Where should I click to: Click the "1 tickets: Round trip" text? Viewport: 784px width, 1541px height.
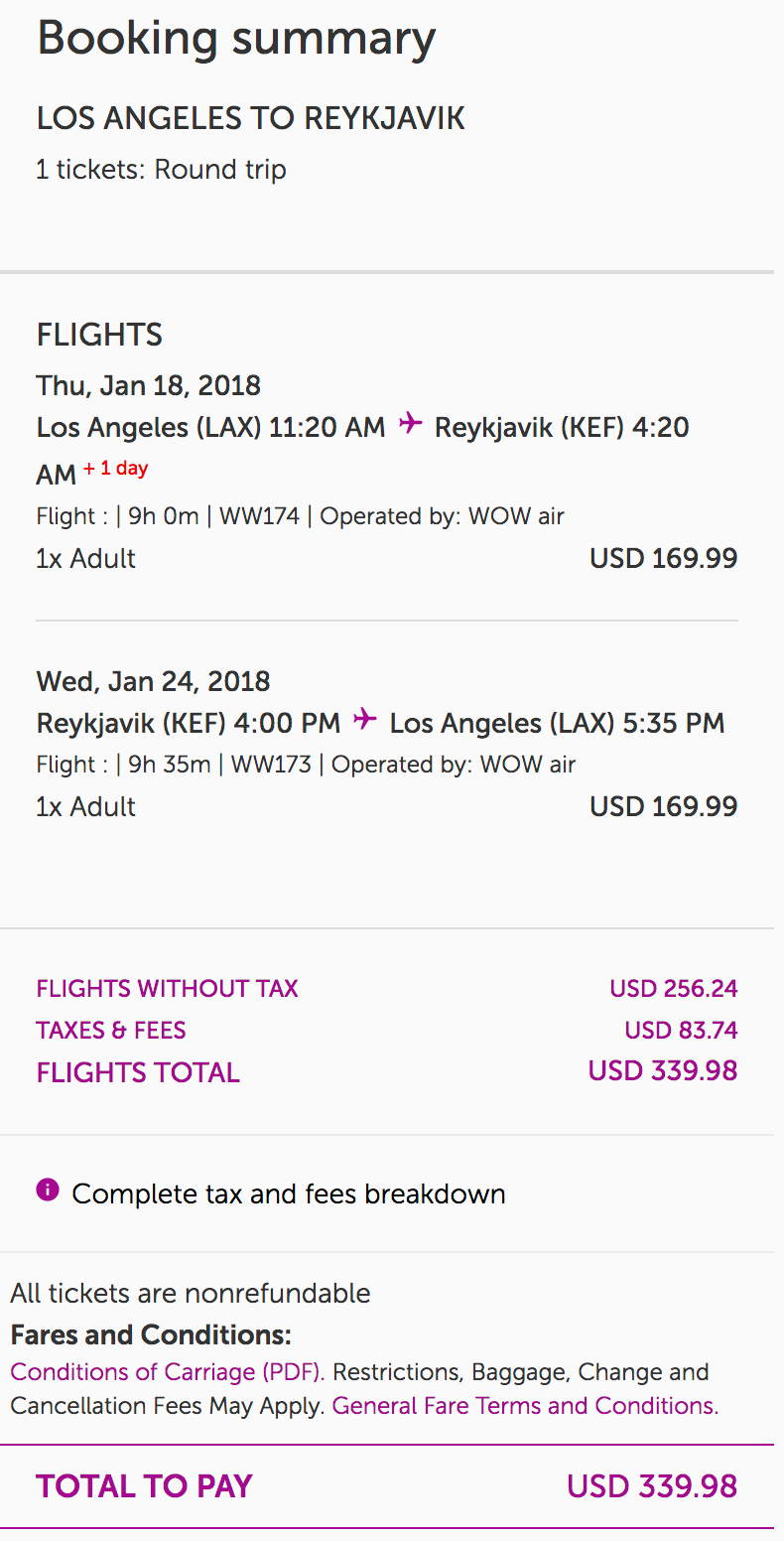tap(161, 170)
